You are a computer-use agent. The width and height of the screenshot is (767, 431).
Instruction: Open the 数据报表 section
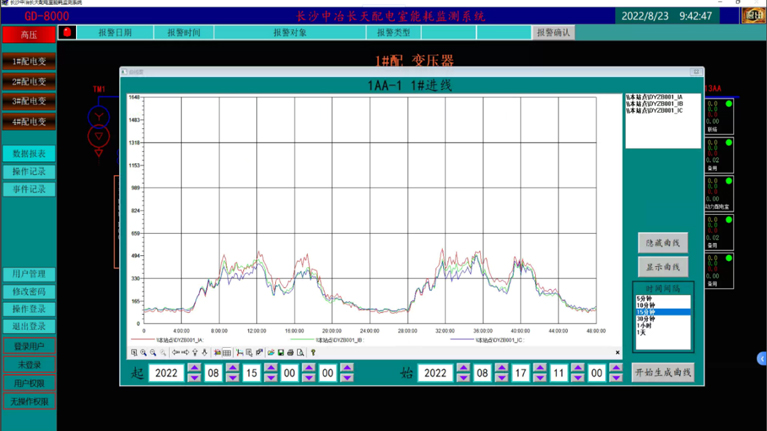[29, 154]
